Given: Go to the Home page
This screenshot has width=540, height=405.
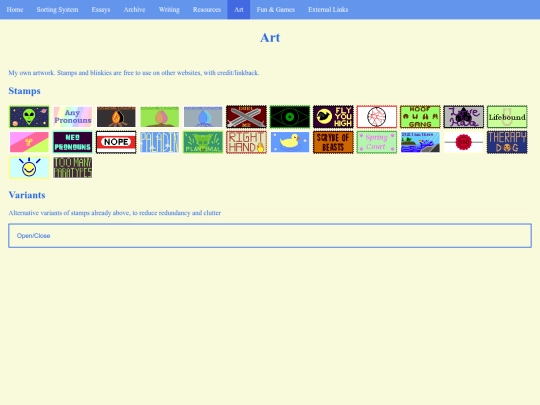Looking at the screenshot, I should tap(15, 10).
